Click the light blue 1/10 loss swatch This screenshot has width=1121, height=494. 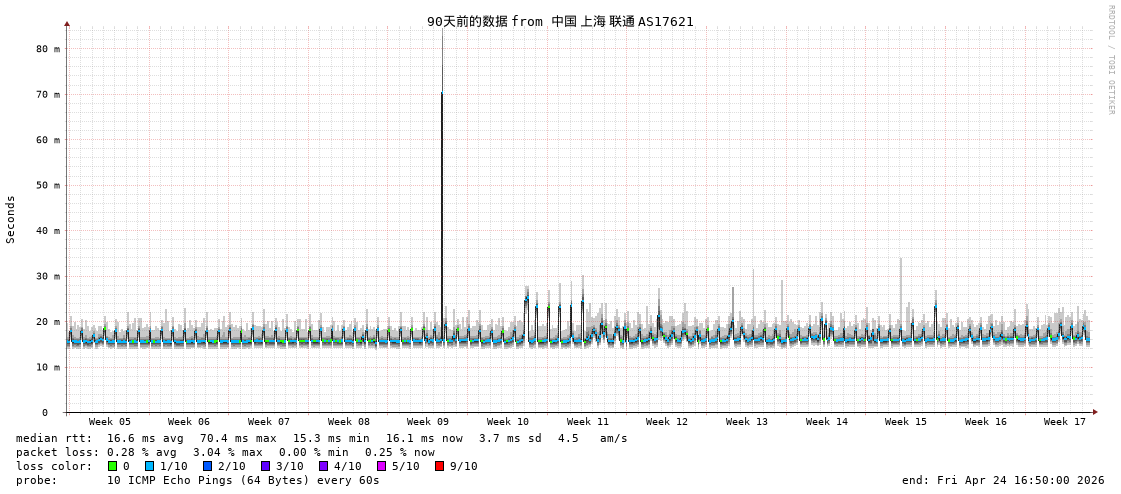[x=149, y=466]
